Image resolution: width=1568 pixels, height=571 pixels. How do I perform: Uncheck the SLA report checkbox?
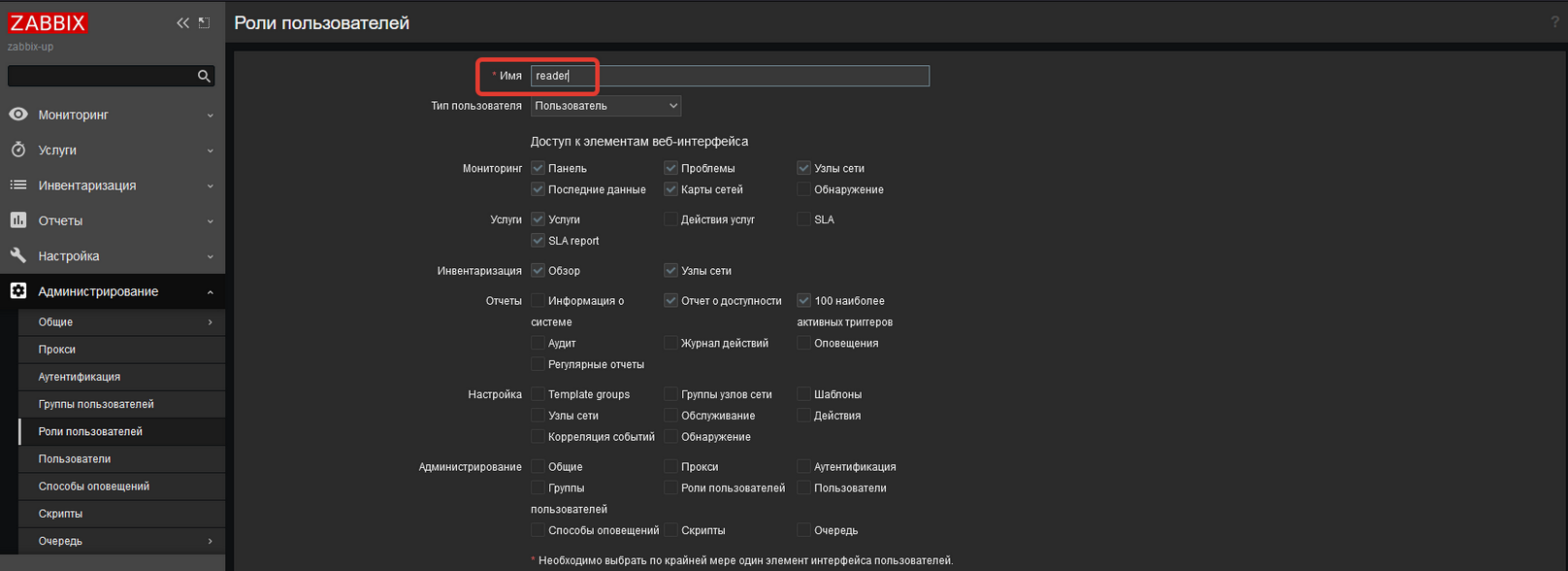click(538, 241)
